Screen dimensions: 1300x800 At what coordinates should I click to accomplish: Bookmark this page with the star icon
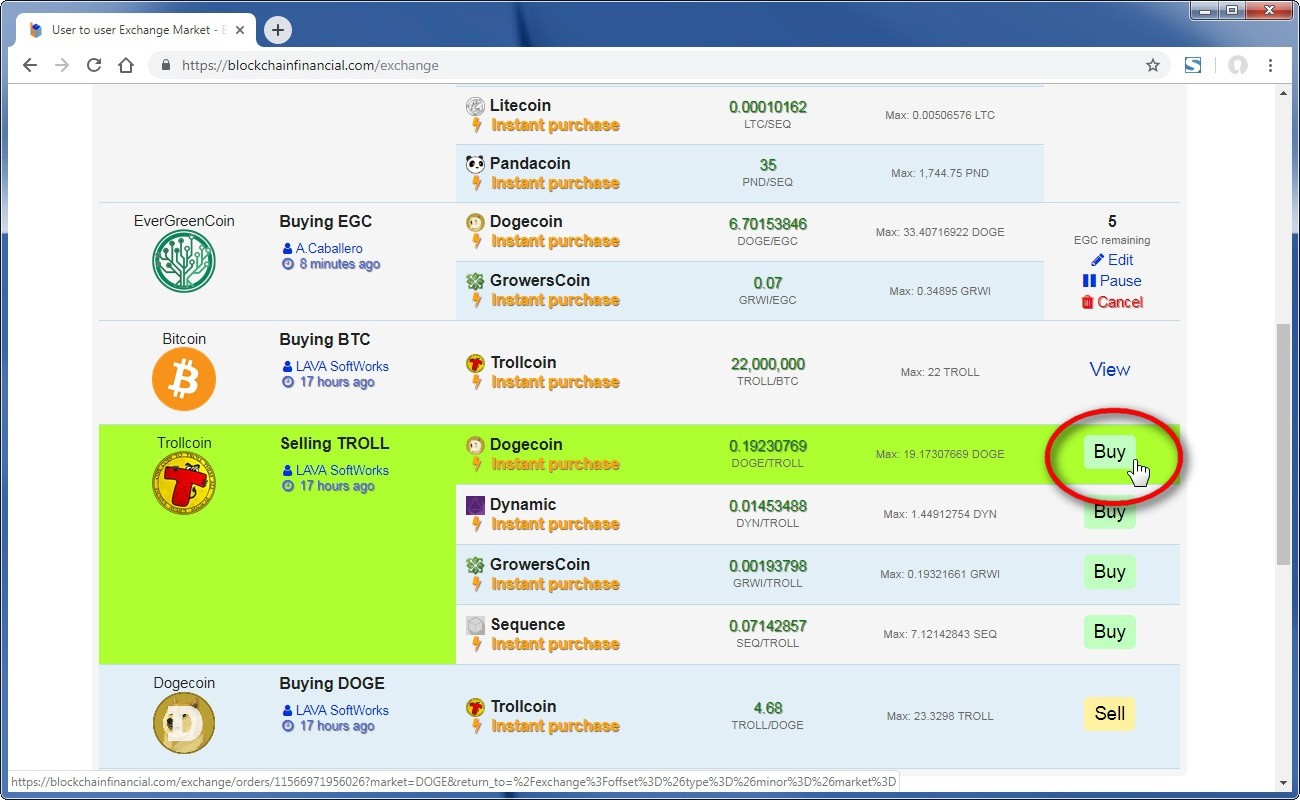1152,65
